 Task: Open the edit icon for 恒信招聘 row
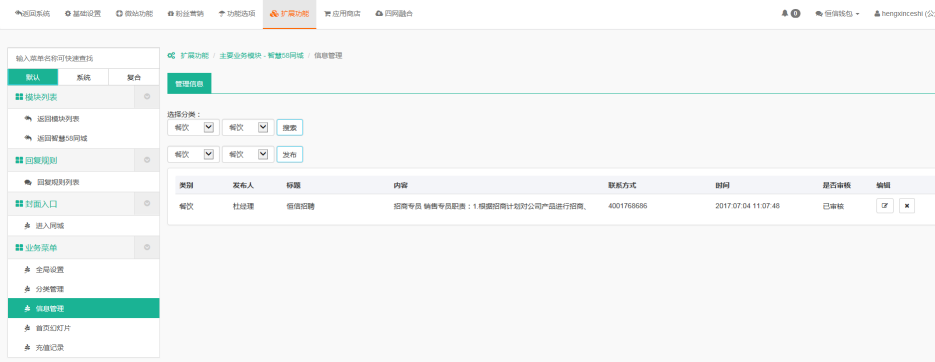(884, 206)
